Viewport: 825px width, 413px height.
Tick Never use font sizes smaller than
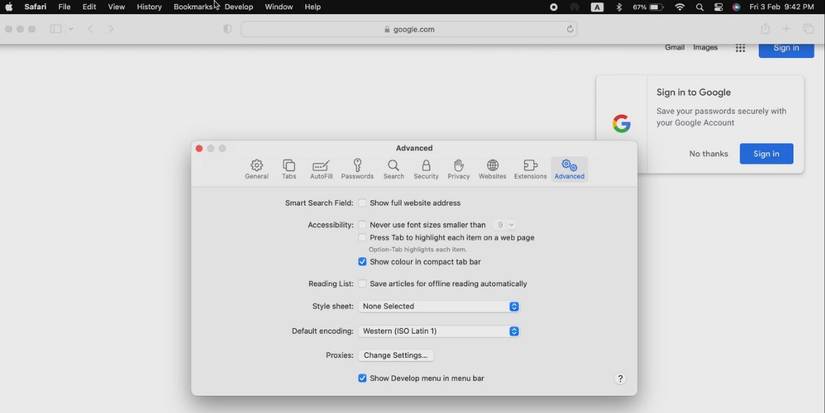[x=363, y=225]
